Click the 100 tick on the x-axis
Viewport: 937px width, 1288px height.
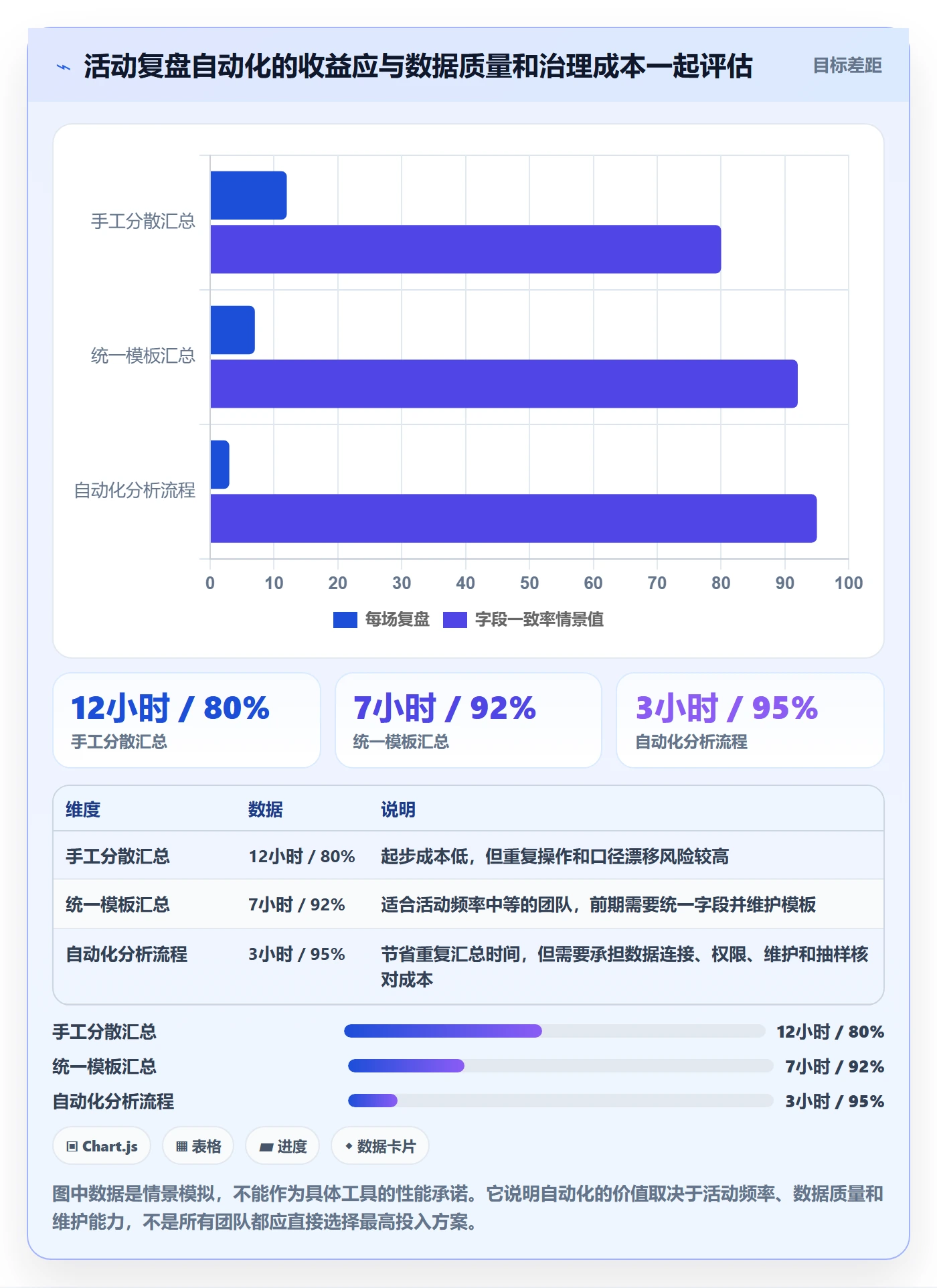point(849,583)
